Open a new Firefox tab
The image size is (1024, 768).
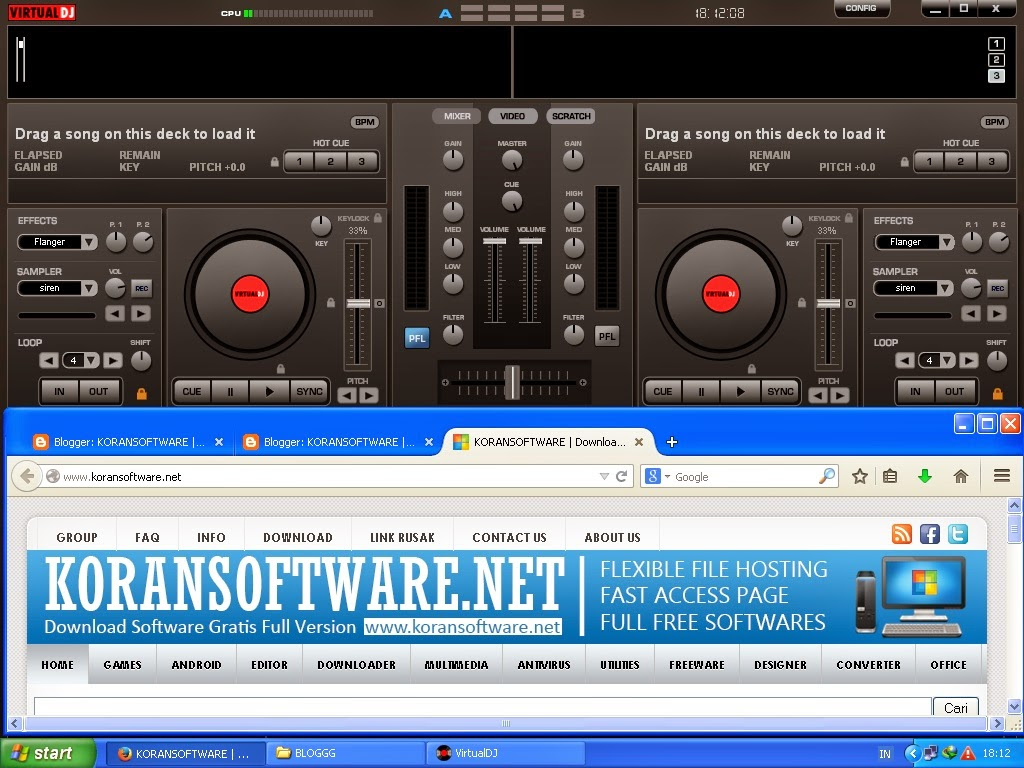(x=671, y=442)
